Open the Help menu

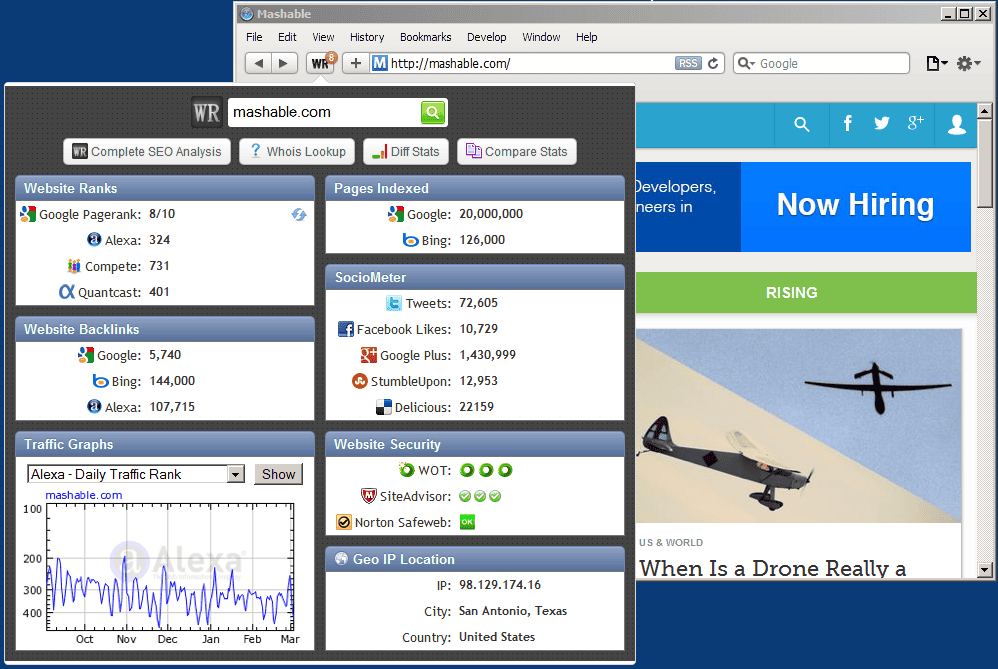click(x=587, y=37)
